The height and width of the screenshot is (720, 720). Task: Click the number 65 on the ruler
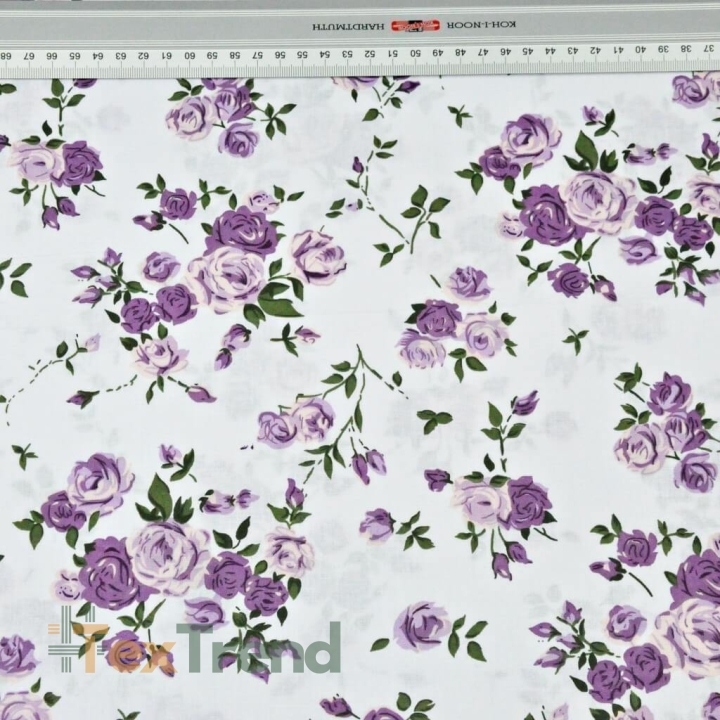pos(74,56)
